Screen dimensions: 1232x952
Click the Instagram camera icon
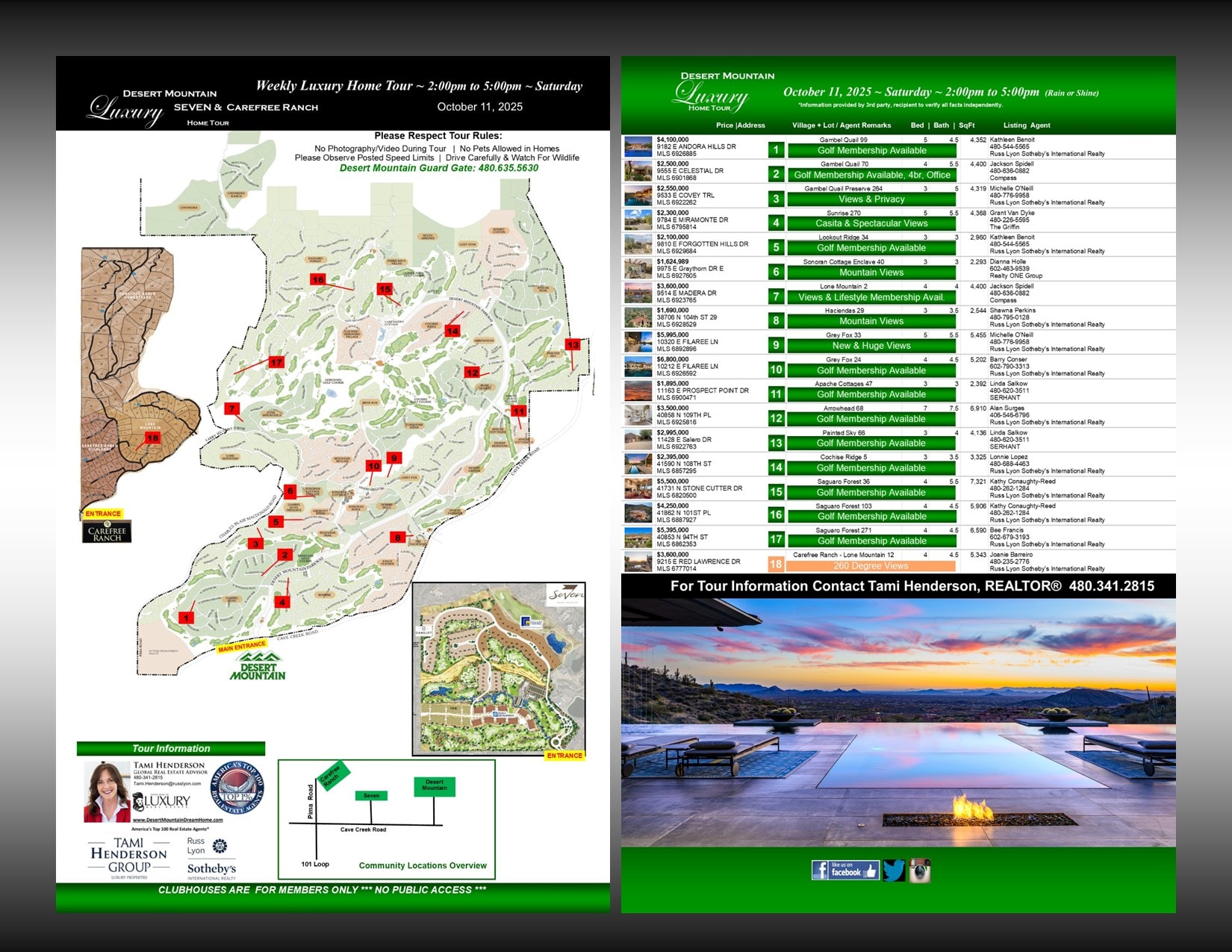[x=919, y=871]
